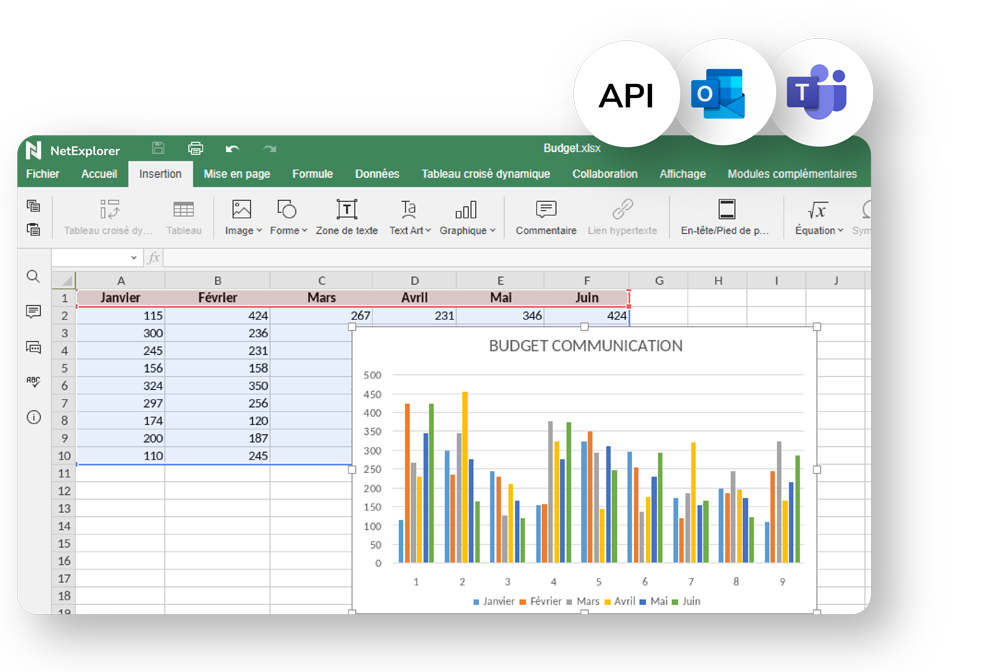984x672 pixels.
Task: Select cell A3 containing 300
Action: [x=120, y=333]
